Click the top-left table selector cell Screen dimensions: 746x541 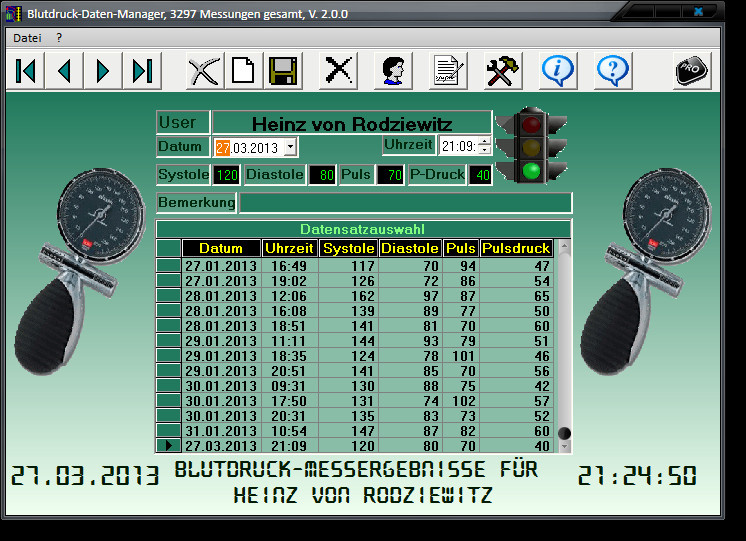click(x=168, y=248)
